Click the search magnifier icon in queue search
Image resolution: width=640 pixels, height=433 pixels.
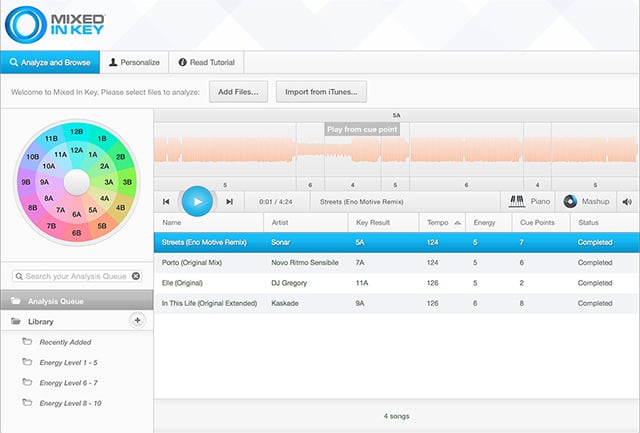click(x=19, y=276)
